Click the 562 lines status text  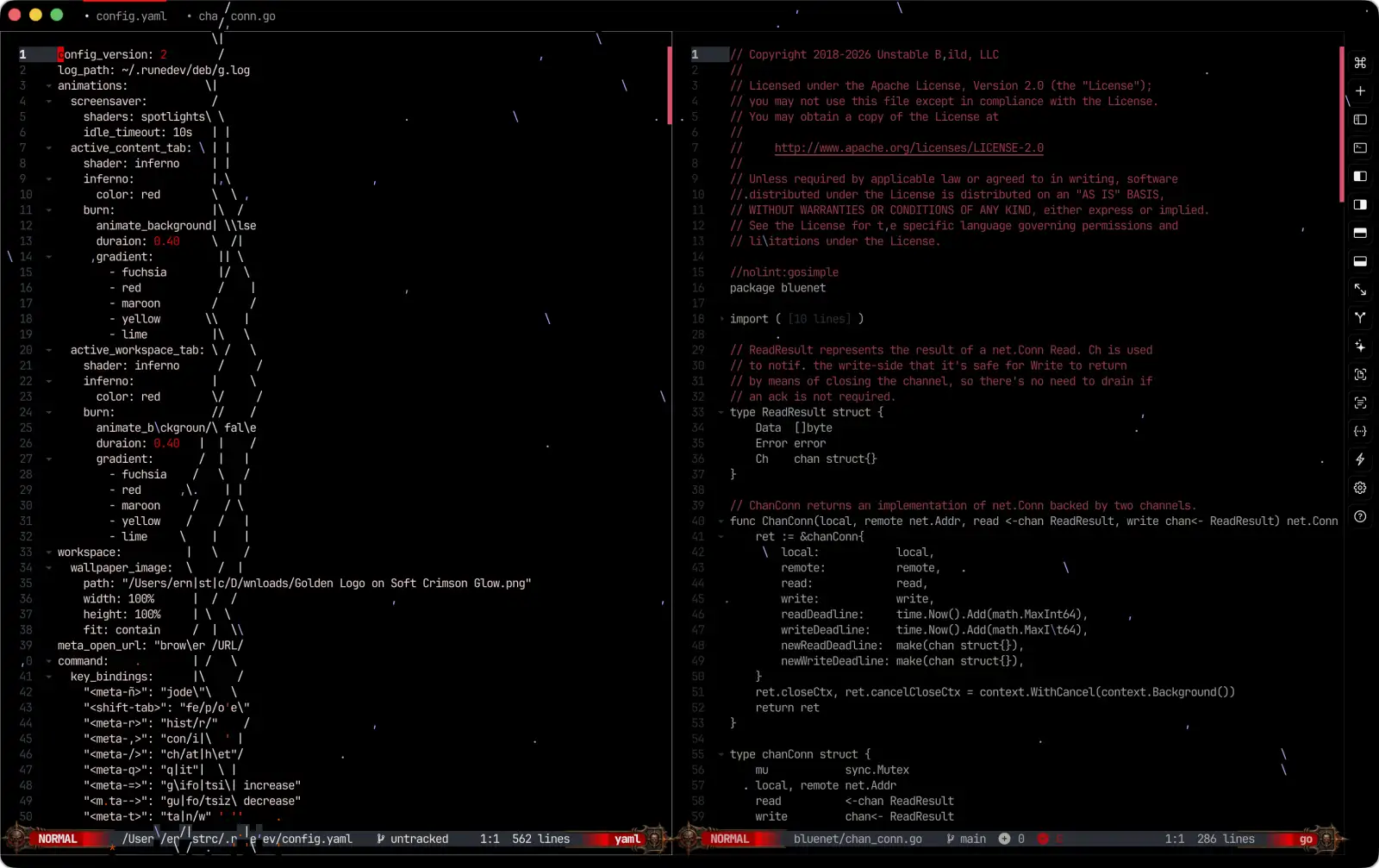tap(540, 839)
